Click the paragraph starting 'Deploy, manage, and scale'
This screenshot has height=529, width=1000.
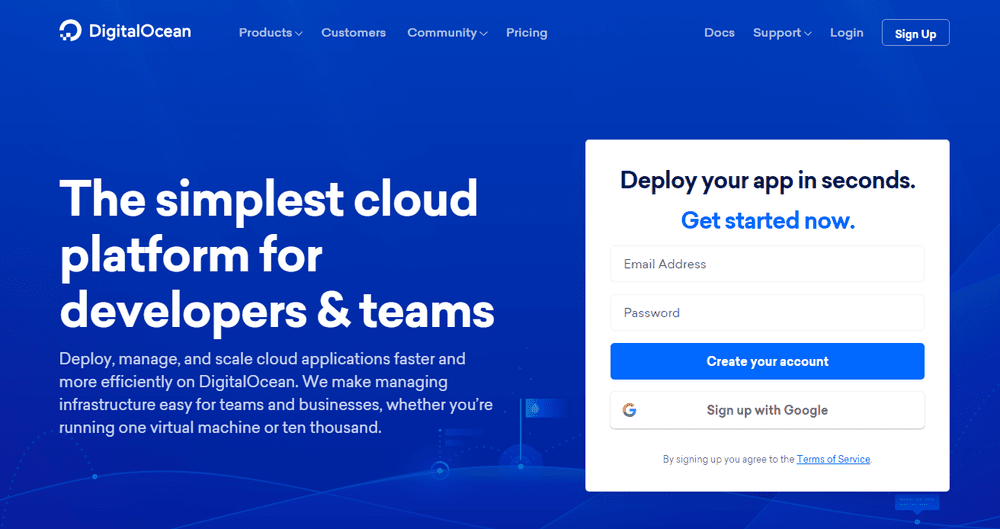click(x=276, y=393)
